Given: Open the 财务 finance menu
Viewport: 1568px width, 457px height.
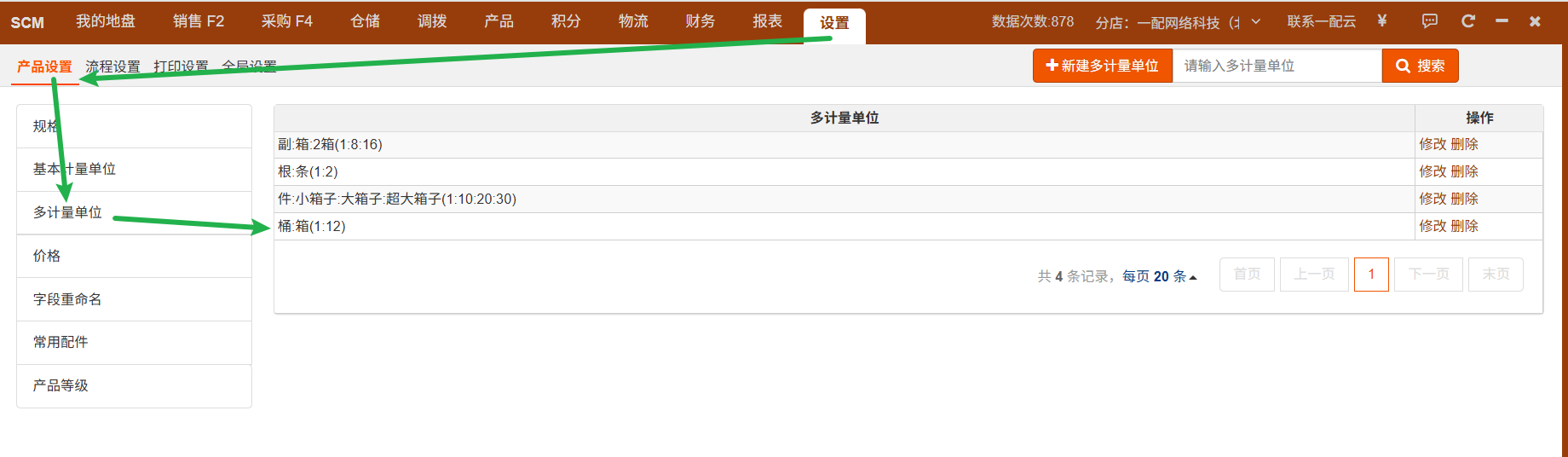Looking at the screenshot, I should click(700, 21).
